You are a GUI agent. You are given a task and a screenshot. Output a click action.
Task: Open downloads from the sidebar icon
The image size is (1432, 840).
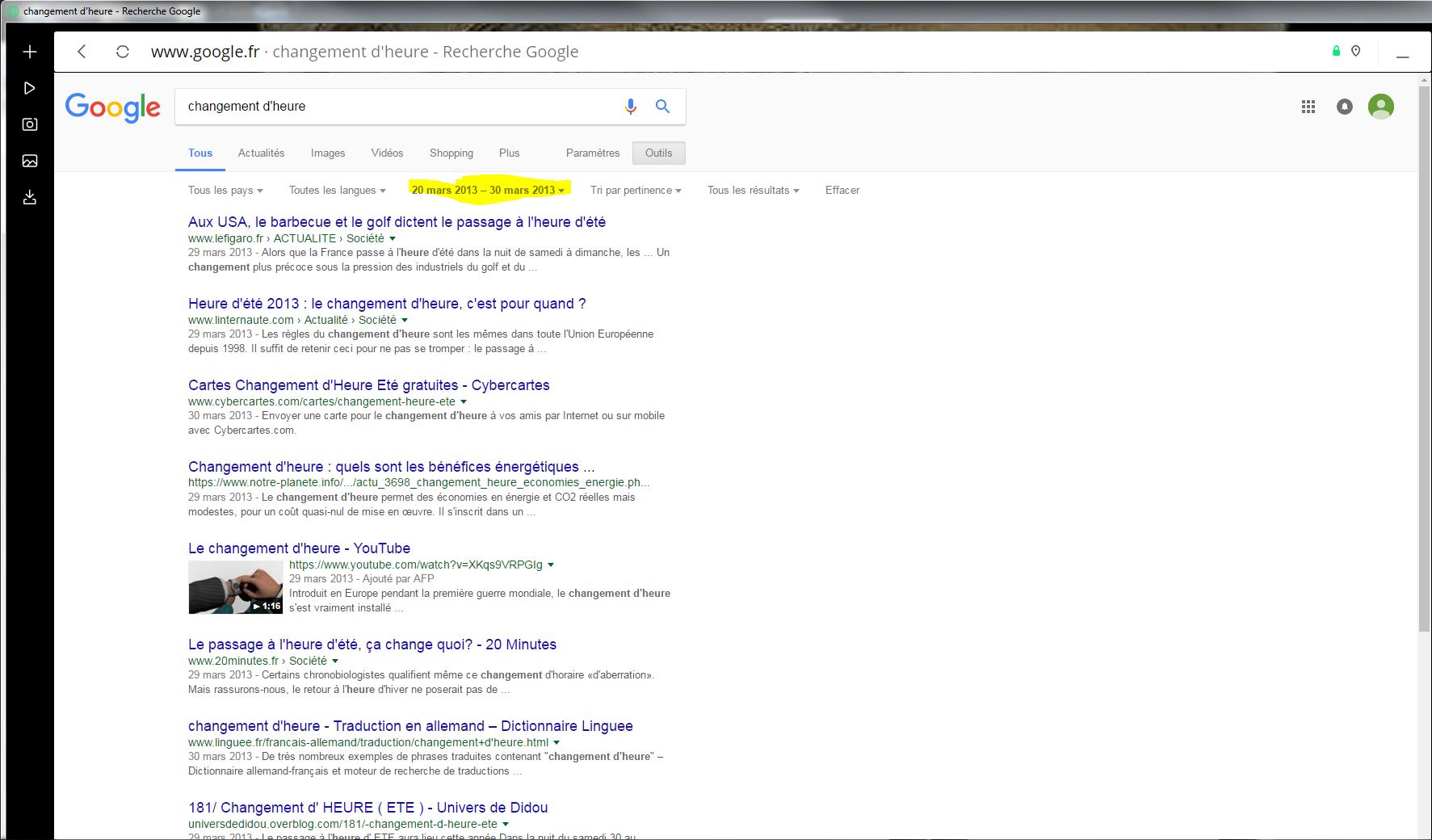pyautogui.click(x=30, y=197)
